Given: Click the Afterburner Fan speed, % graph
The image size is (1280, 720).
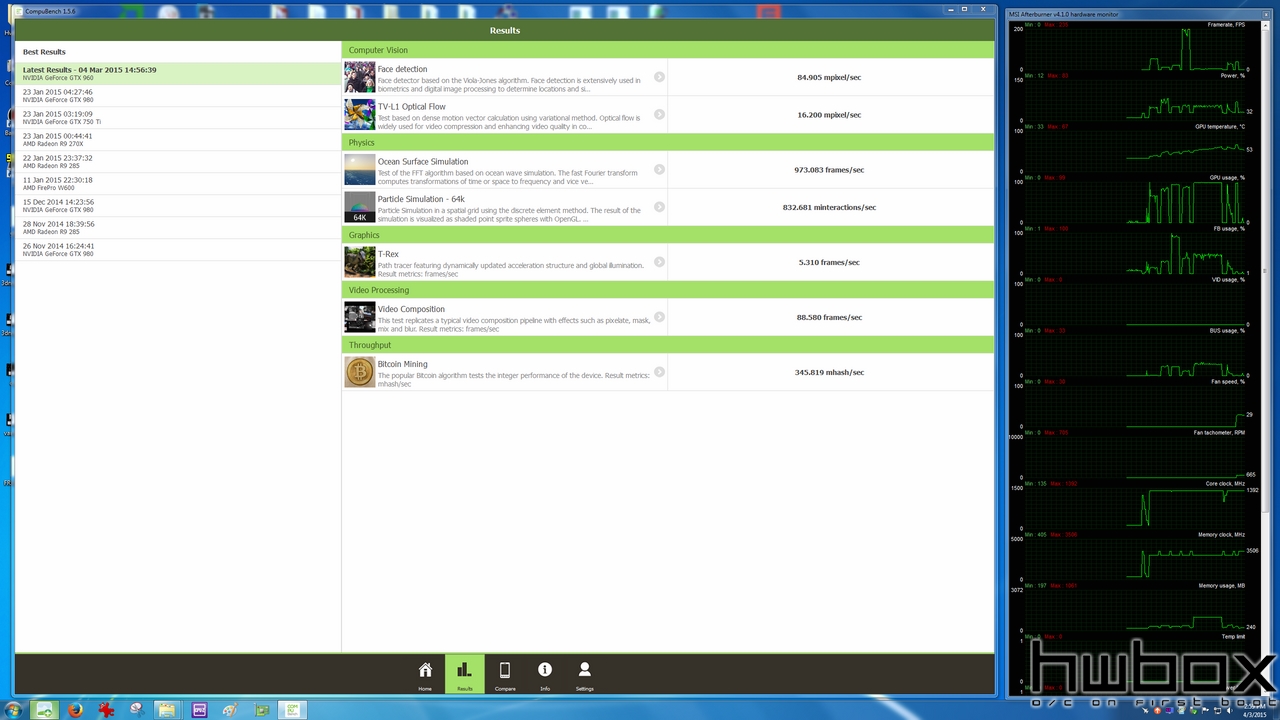Looking at the screenshot, I should pyautogui.click(x=1135, y=406).
